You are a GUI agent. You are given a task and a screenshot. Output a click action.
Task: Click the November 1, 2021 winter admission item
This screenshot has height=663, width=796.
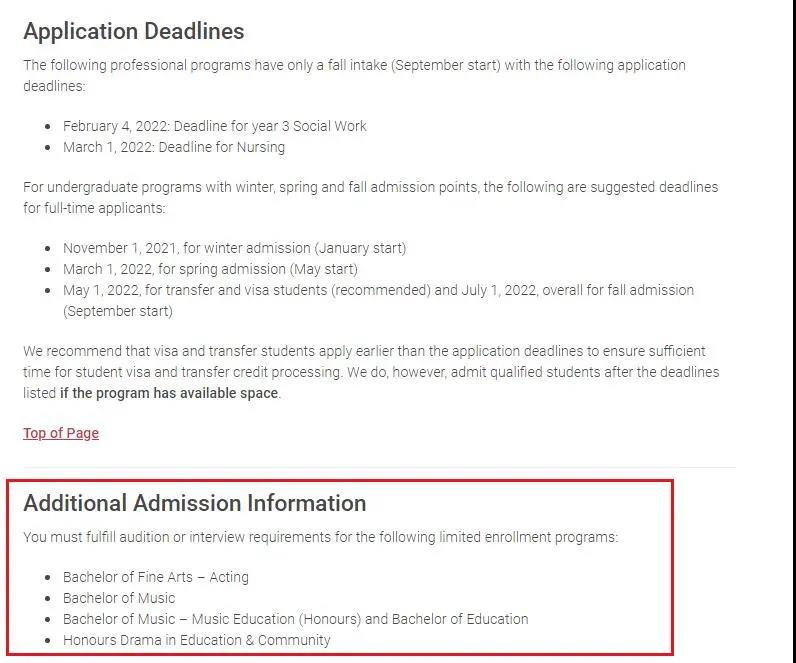click(234, 248)
